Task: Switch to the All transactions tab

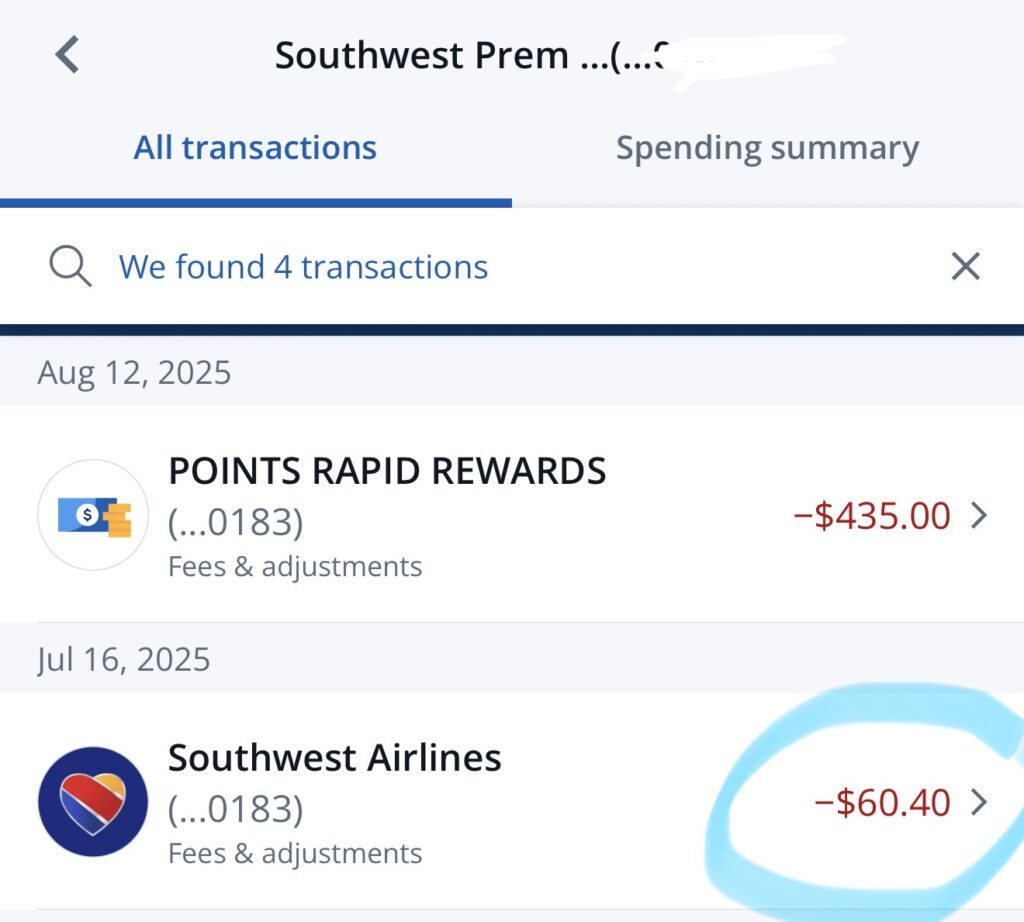Action: [255, 148]
